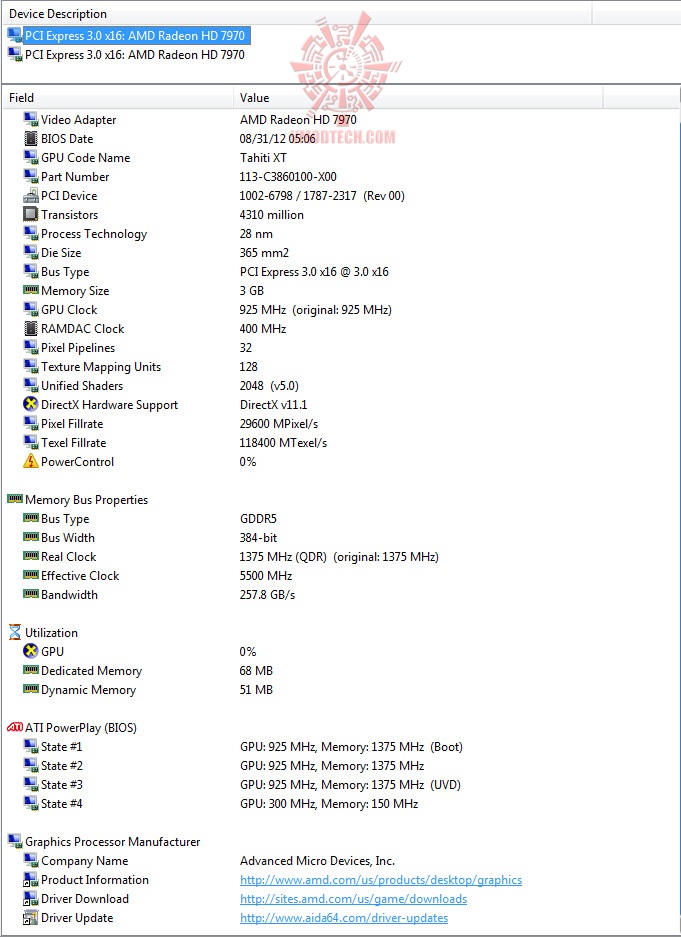Click the GDDR5 bus type value
The width and height of the screenshot is (681, 937).
[259, 519]
